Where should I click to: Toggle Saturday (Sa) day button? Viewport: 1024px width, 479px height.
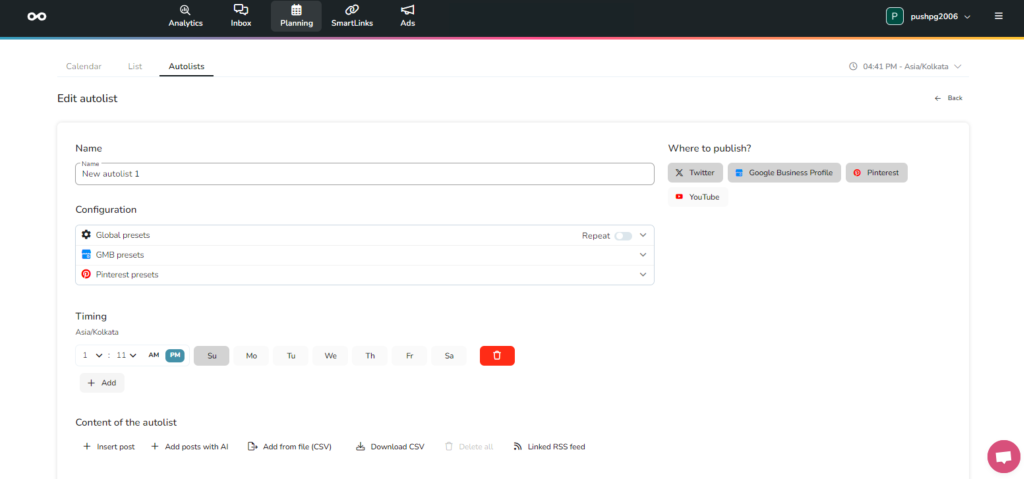click(449, 355)
